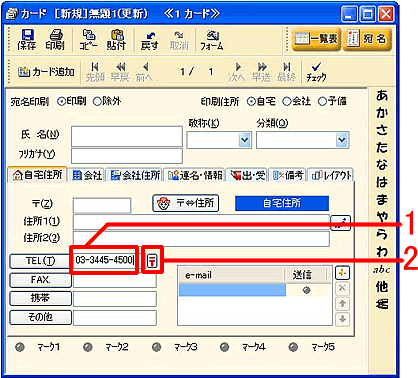The width and height of the screenshot is (418, 378).
Task: Click the あ index in kana sidebar
Action: point(382,96)
